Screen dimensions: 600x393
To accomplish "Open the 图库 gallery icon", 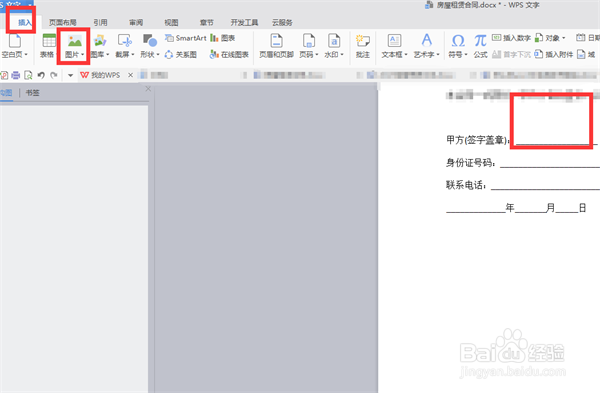I will (99, 41).
